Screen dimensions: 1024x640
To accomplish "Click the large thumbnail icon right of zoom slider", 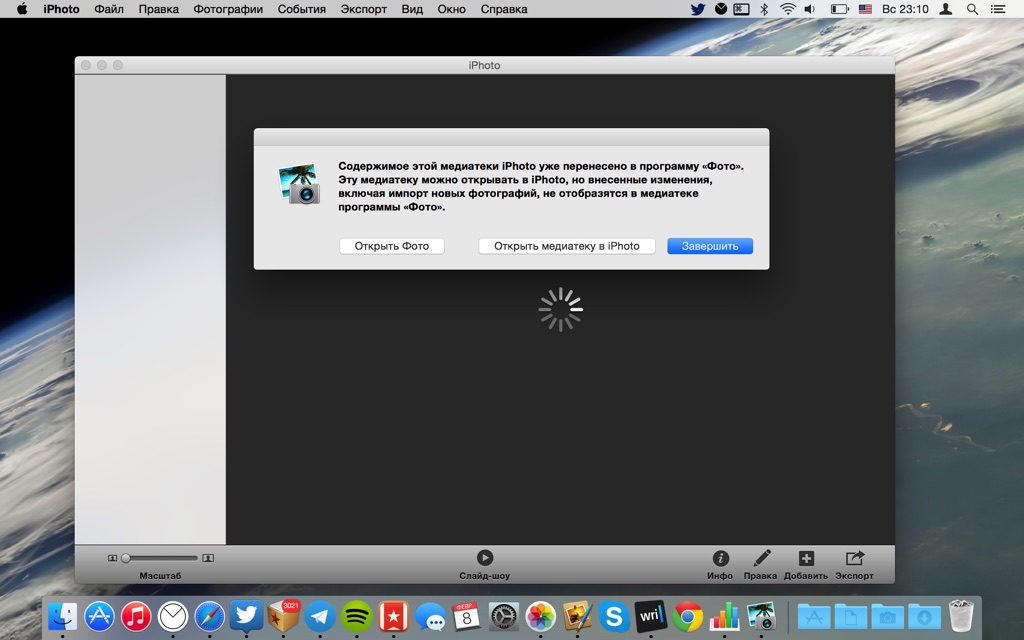I will point(208,558).
